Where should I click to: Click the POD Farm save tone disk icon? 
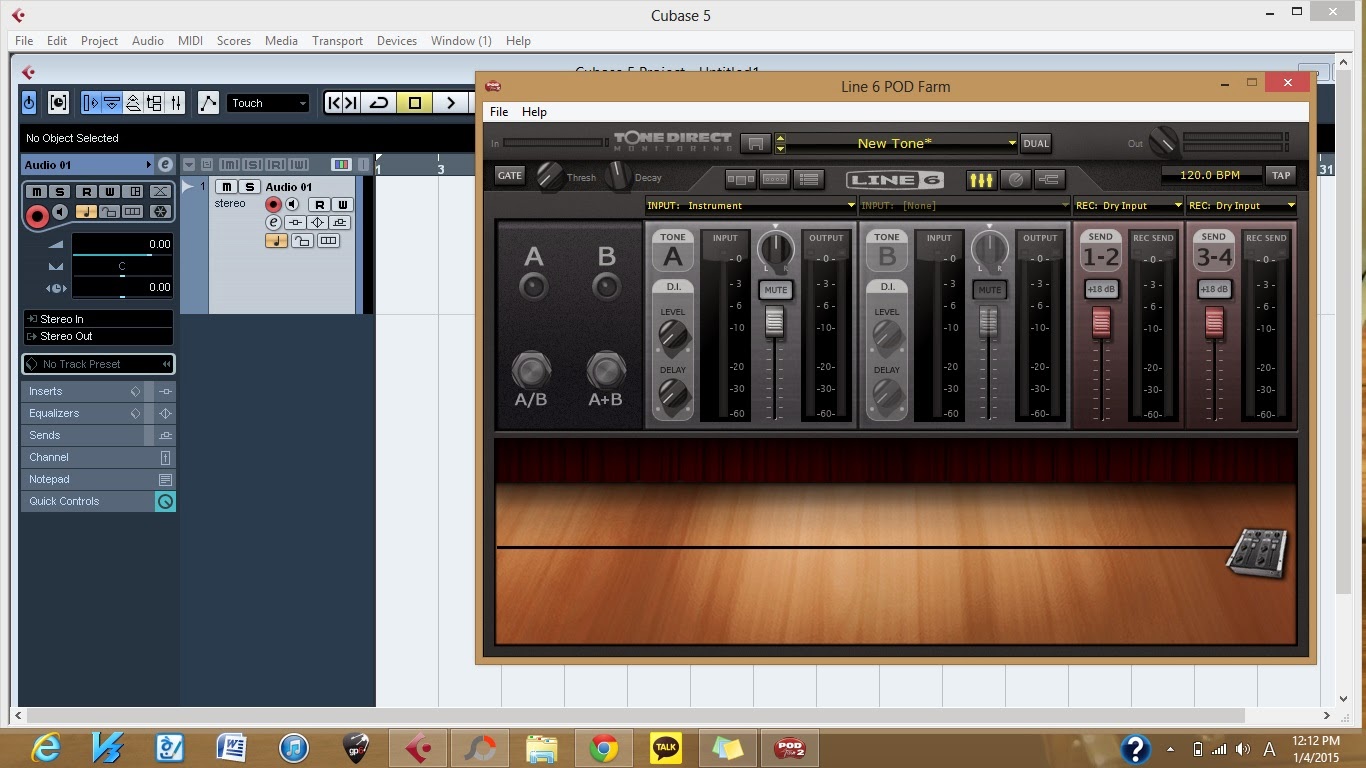pyautogui.click(x=756, y=143)
